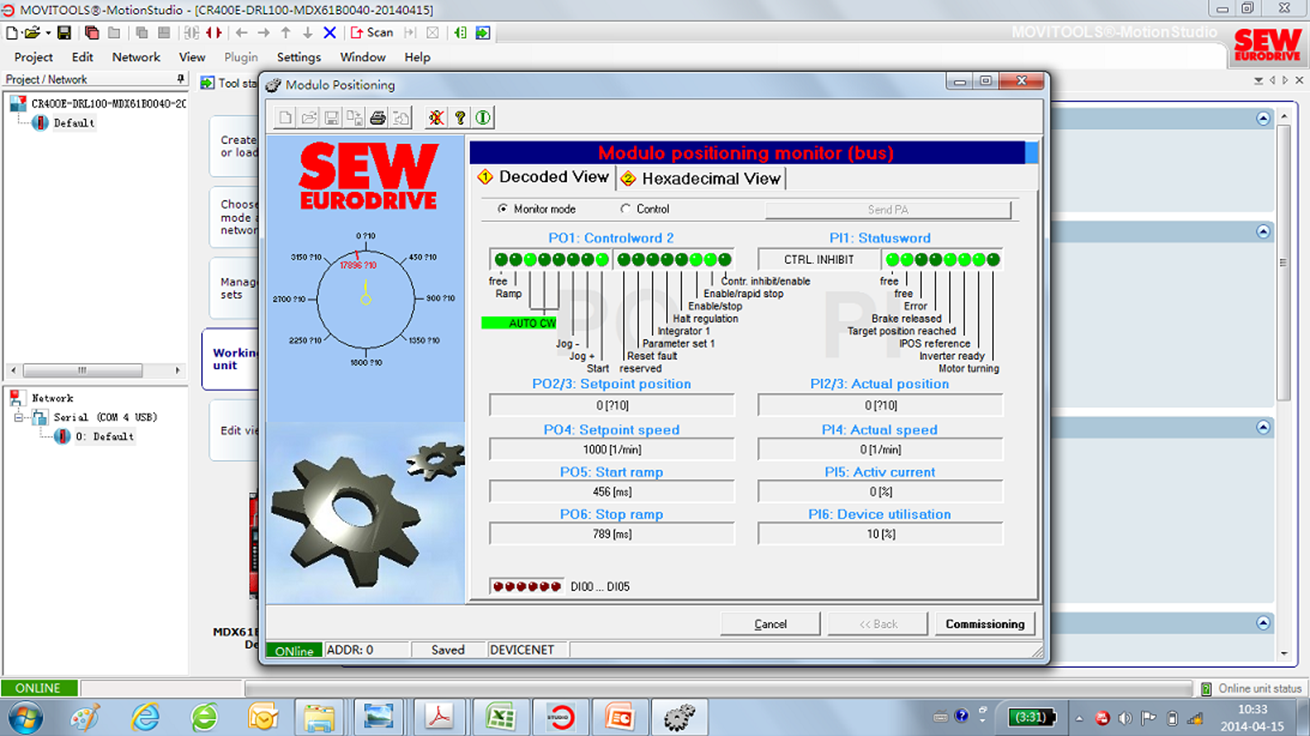Toggle the Project/Network panel pin
Image resolution: width=1310 pixels, height=736 pixels.
pos(181,79)
